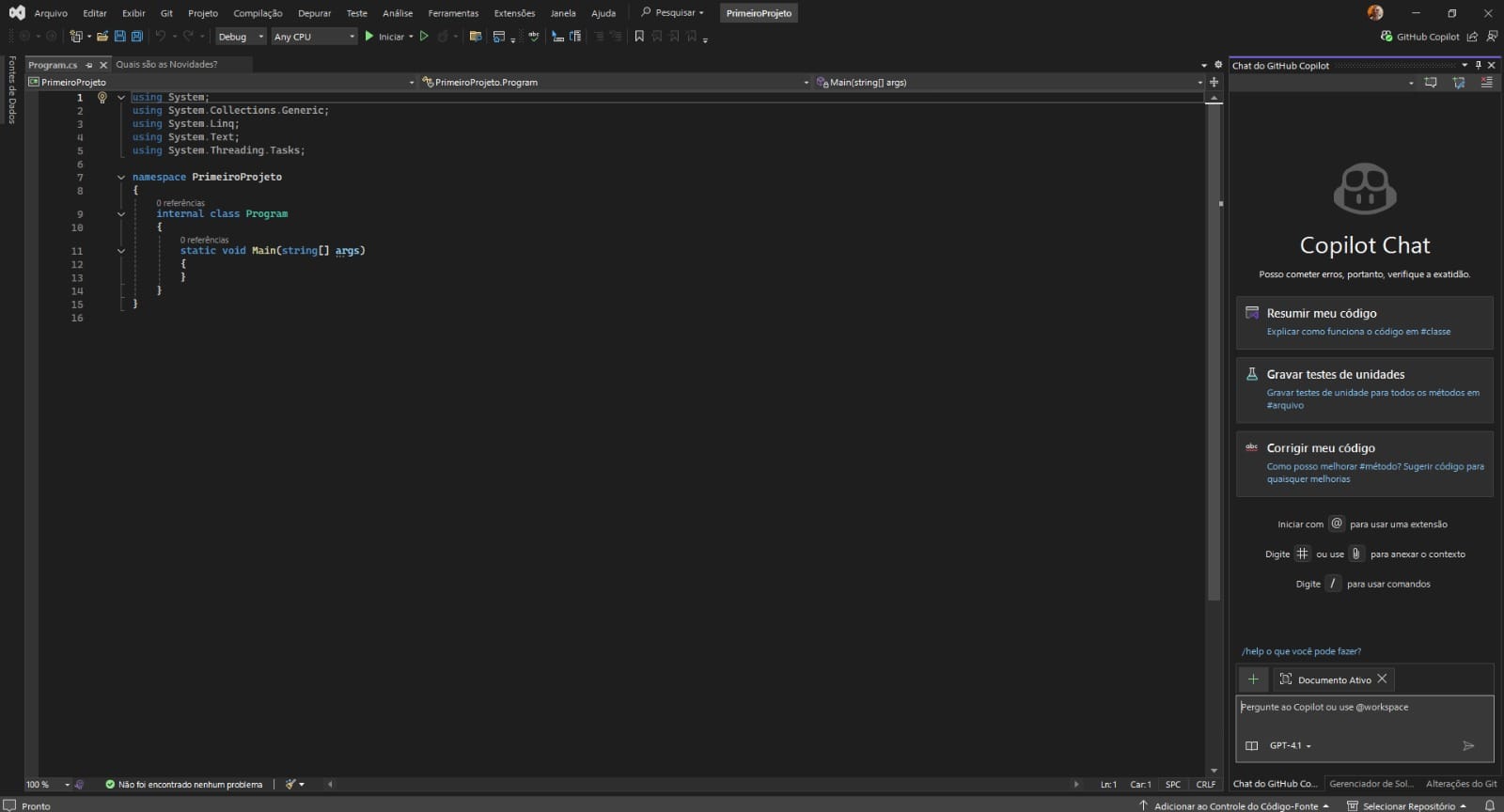Open the PrimeiroProjeto.Program type dropdown
The height and width of the screenshot is (812, 1504).
pyautogui.click(x=615, y=82)
